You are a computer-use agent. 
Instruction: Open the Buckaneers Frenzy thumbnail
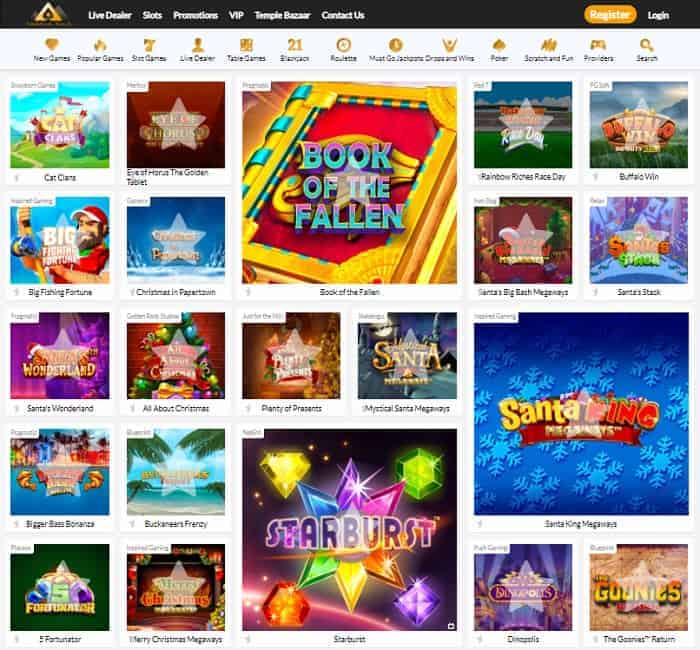click(x=176, y=472)
